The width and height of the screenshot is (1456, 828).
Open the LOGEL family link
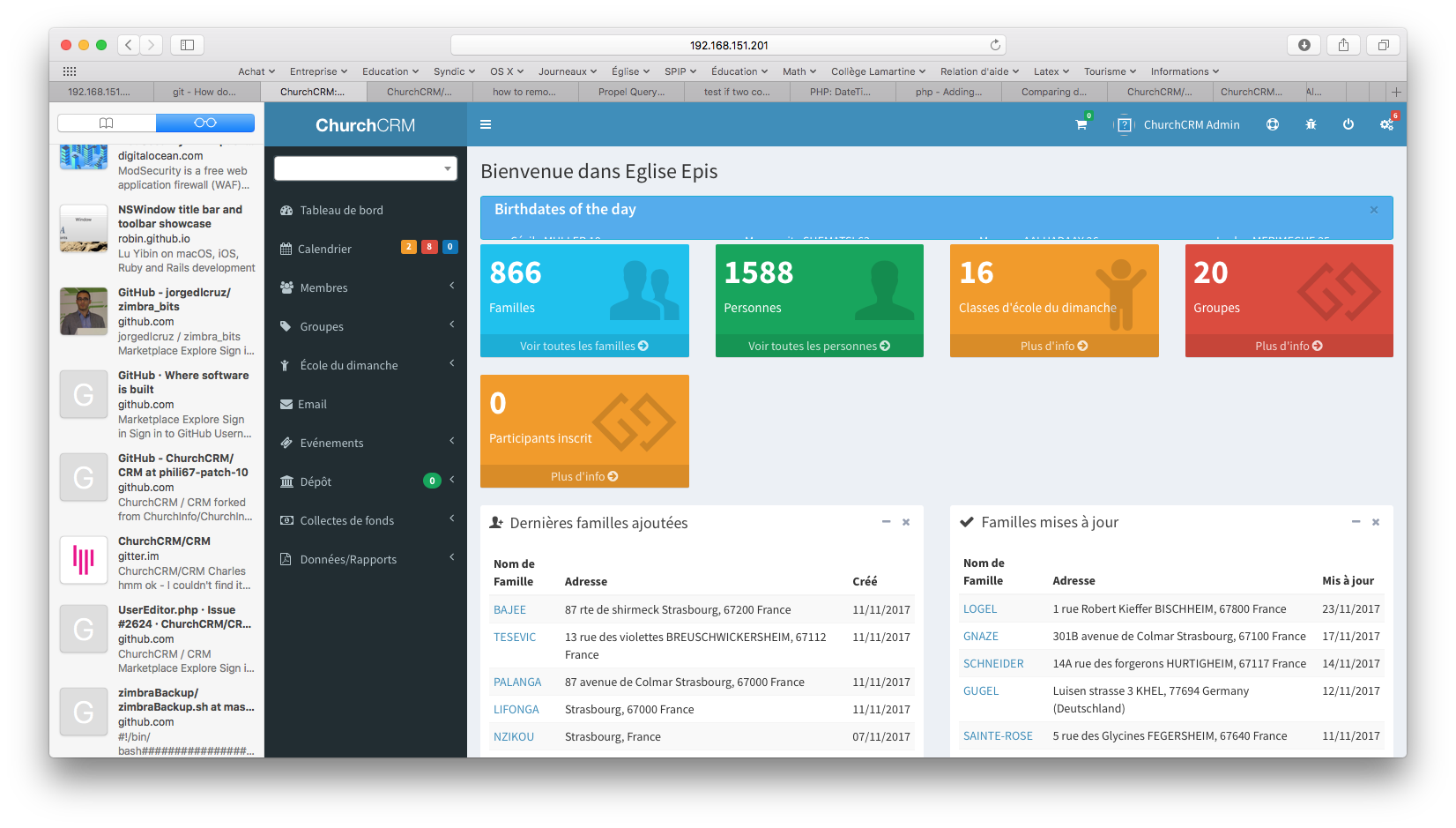[980, 608]
